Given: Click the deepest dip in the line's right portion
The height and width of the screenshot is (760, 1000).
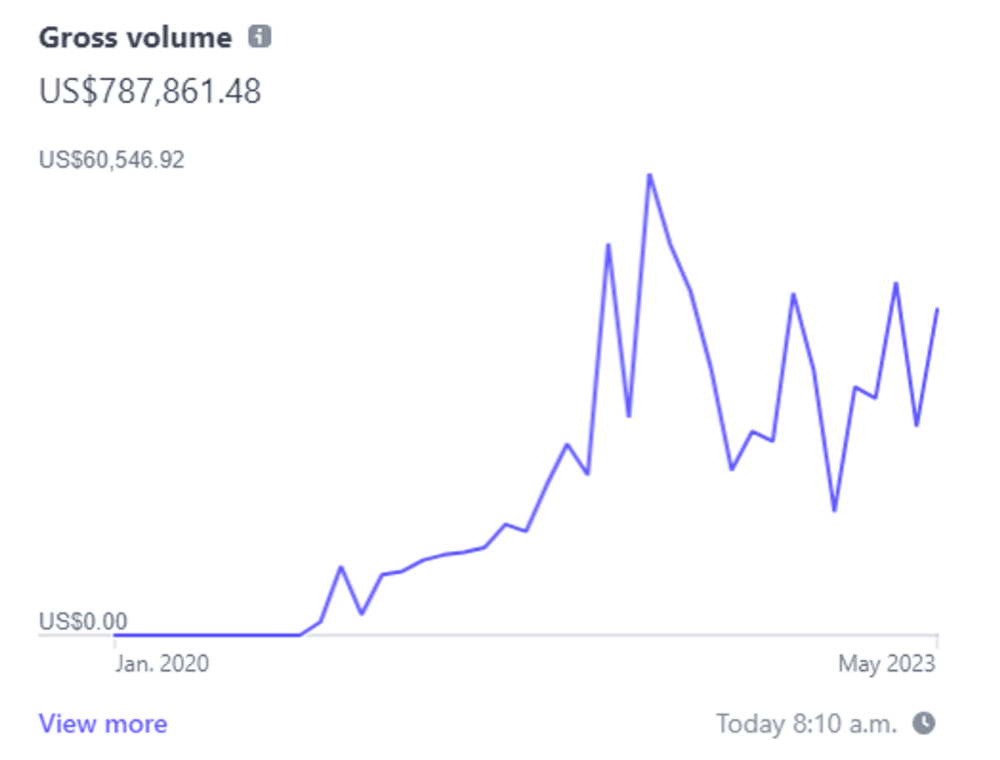Looking at the screenshot, I should [x=834, y=511].
